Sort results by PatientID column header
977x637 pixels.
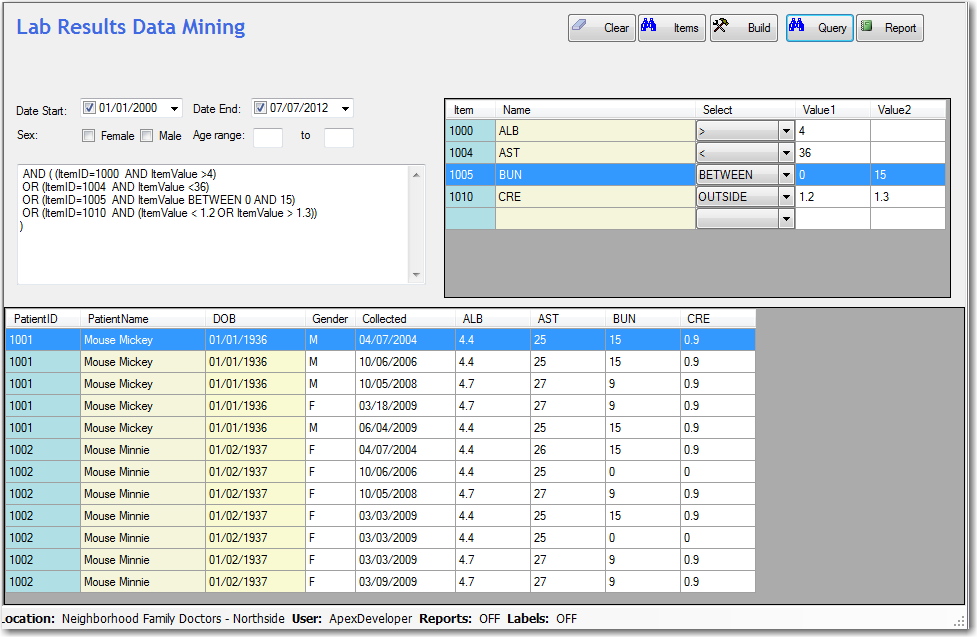(x=43, y=318)
